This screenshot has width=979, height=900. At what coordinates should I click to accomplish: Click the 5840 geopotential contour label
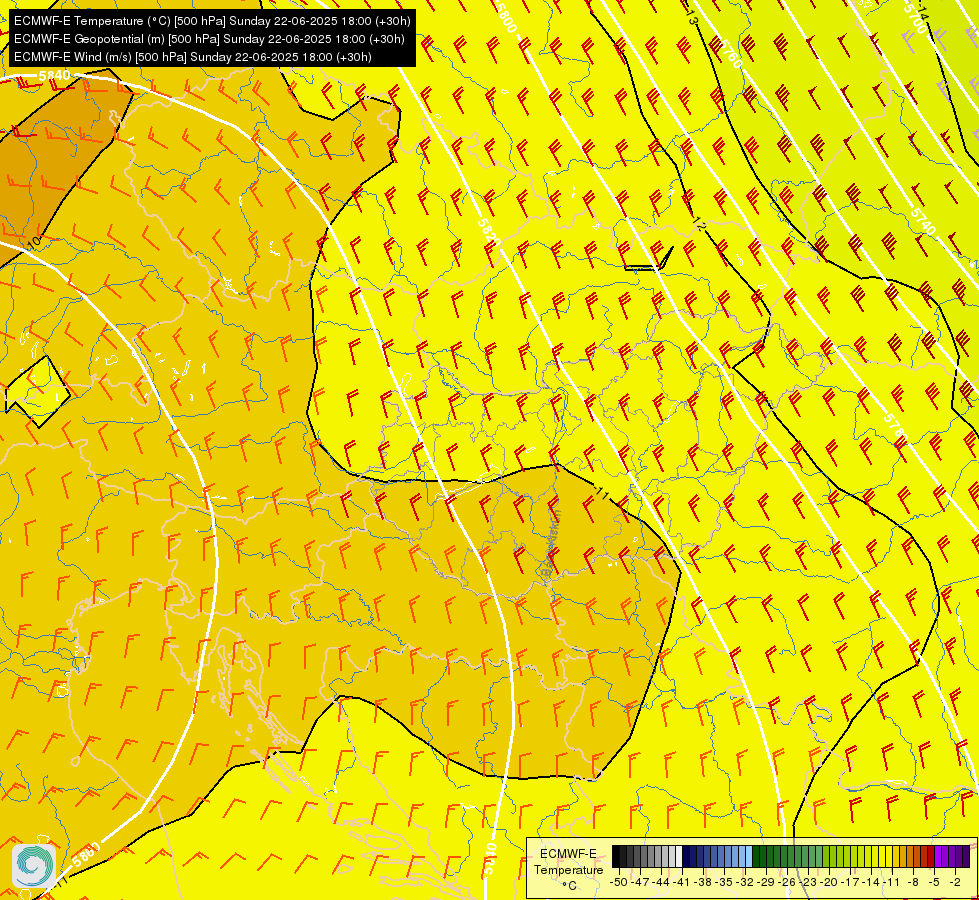pyautogui.click(x=54, y=76)
